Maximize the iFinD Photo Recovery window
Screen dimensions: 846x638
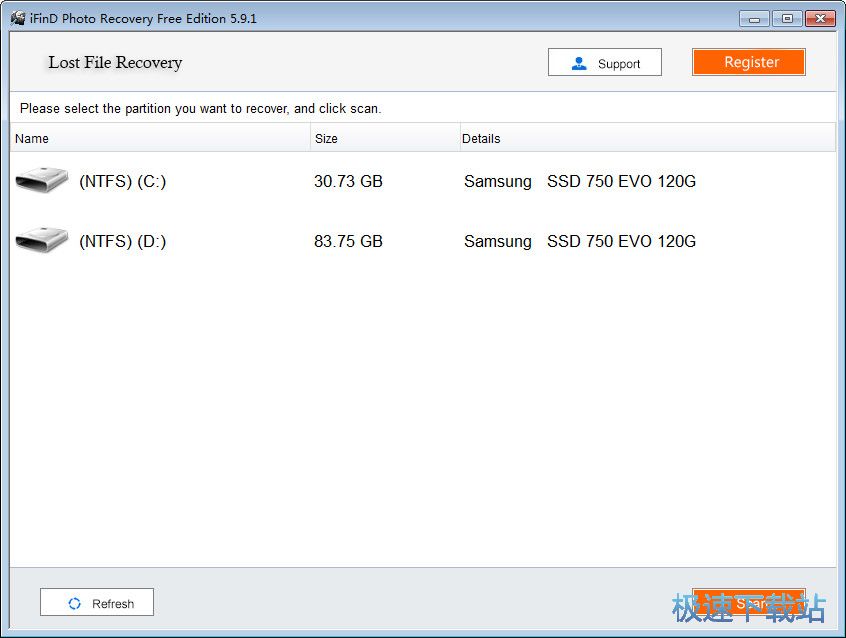787,18
